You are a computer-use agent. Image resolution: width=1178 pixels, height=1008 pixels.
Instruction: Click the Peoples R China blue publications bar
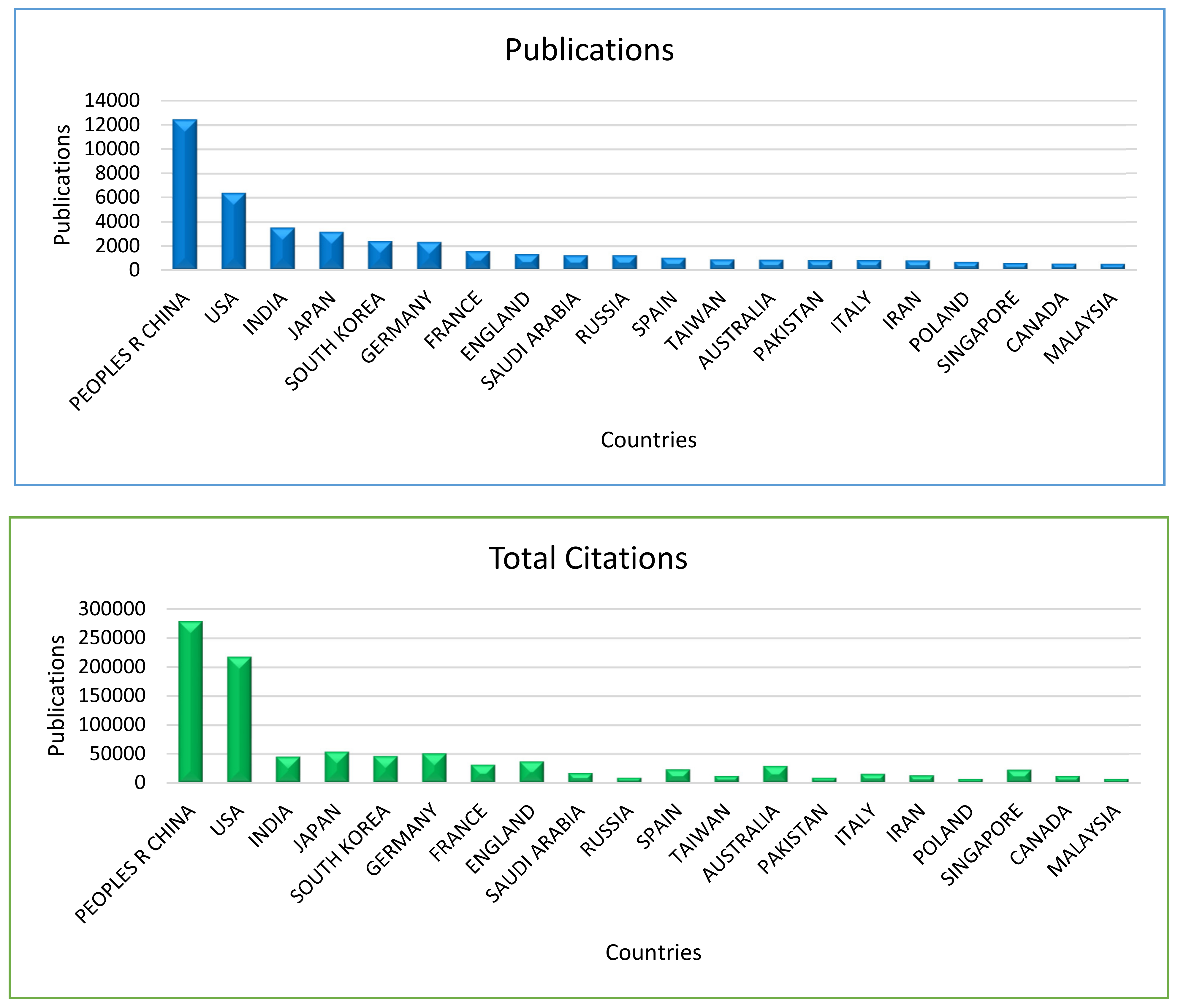tap(185, 194)
